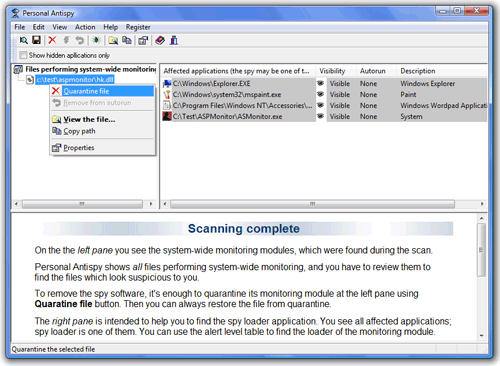
Task: Click the Properties toolbar icon
Action: point(143,41)
